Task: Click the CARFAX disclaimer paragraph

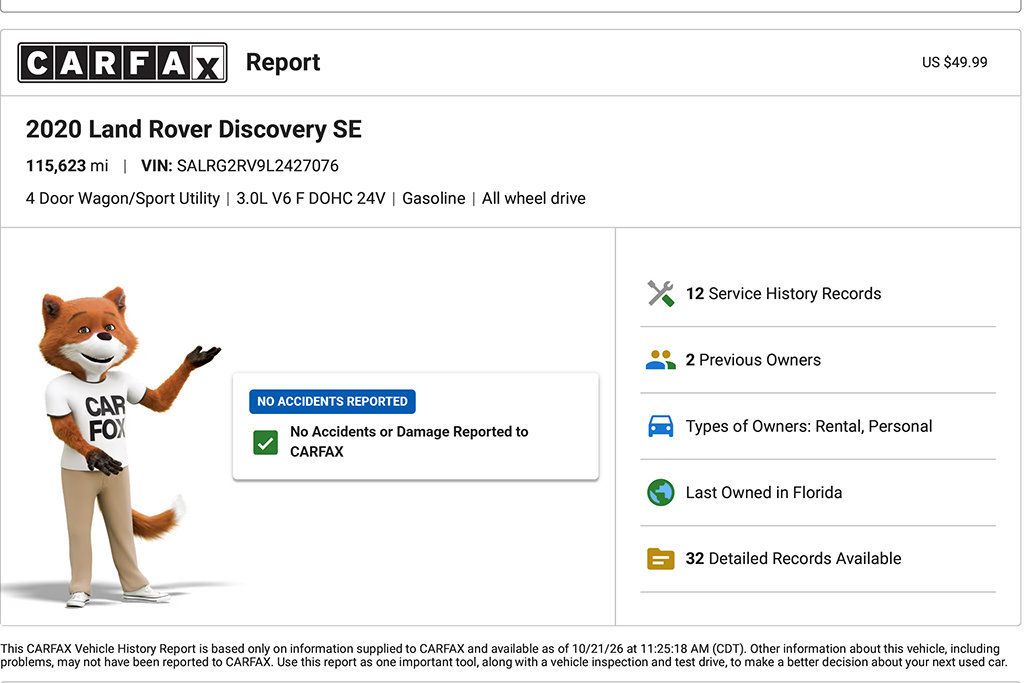Action: click(x=504, y=655)
